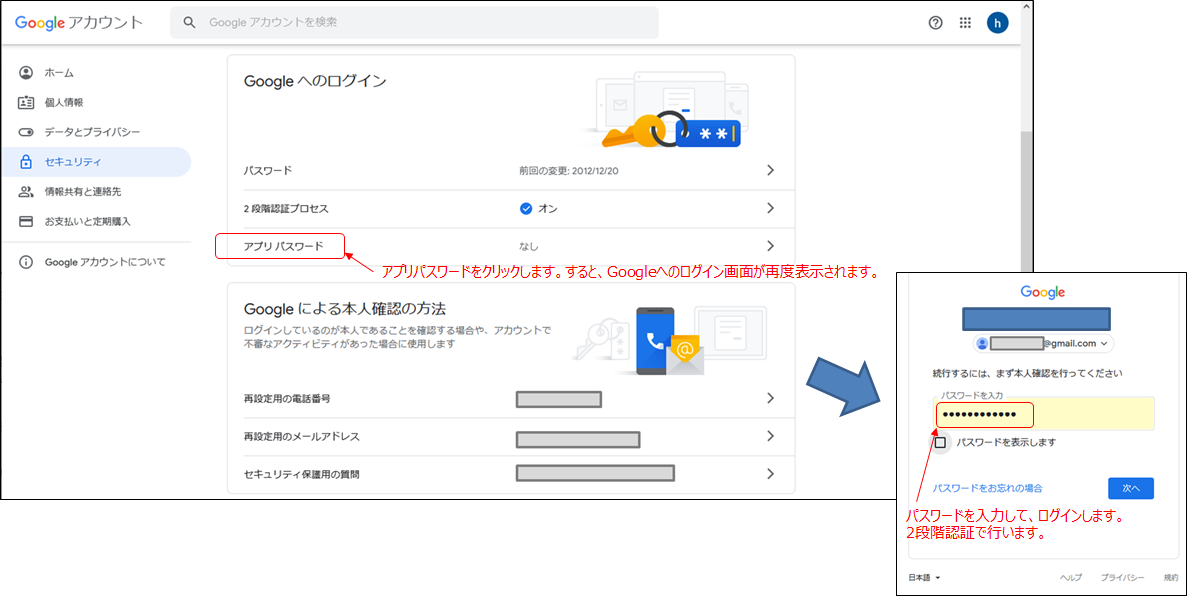Screen dimensions: 1187x596
Task: Click the password input field
Action: pos(1044,414)
